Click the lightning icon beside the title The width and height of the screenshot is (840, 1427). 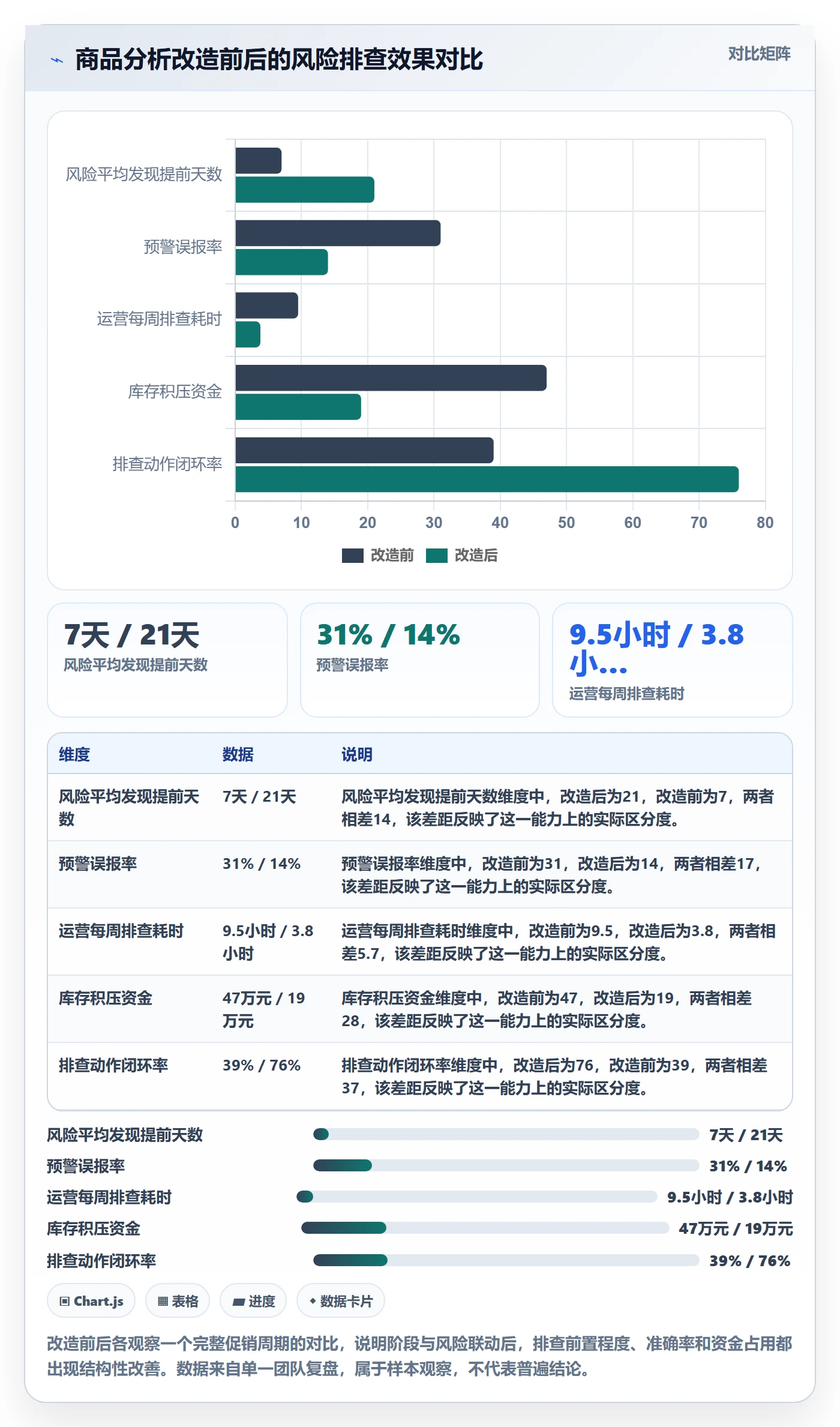(x=57, y=60)
